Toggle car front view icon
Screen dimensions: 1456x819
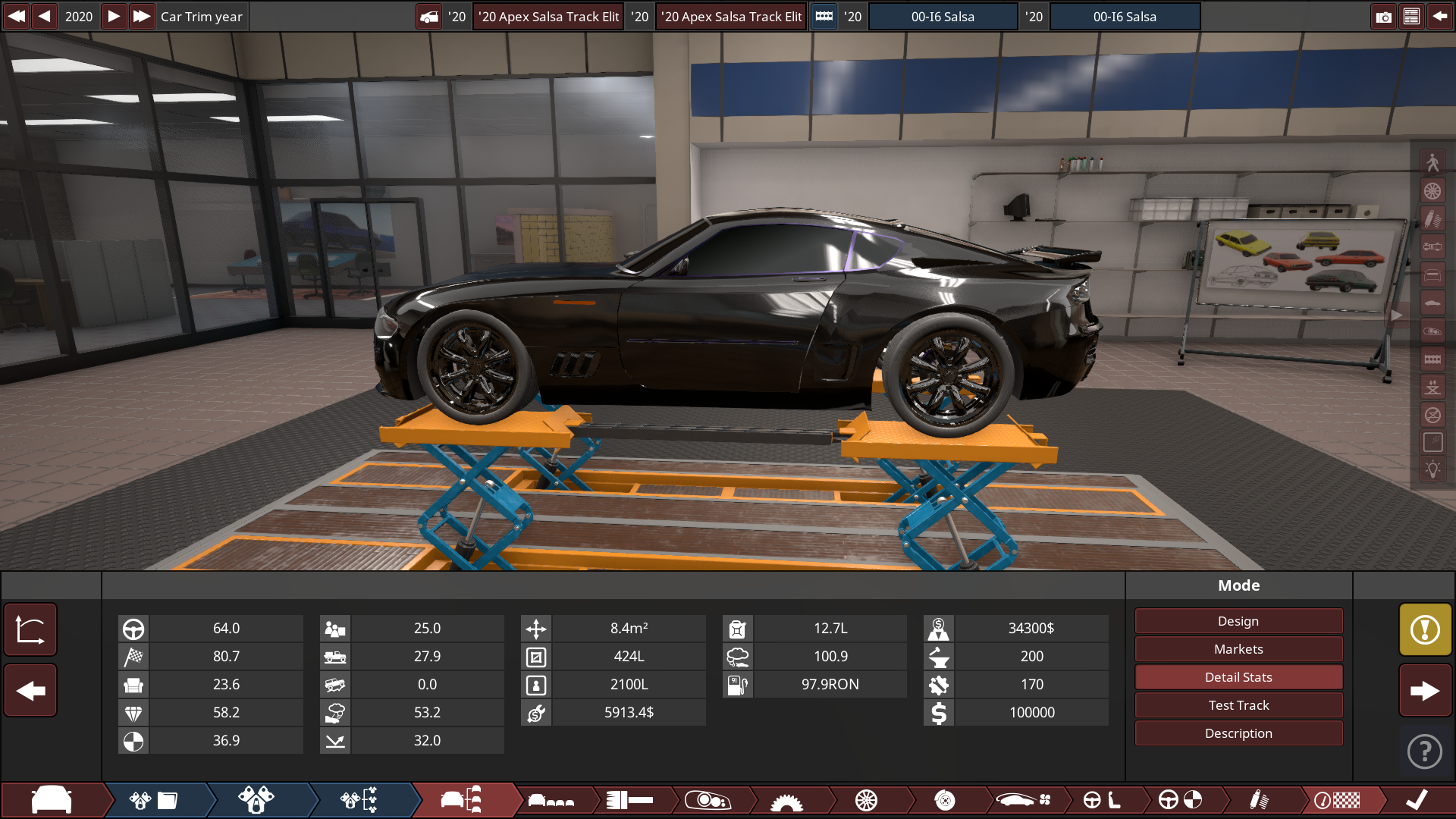(1432, 275)
